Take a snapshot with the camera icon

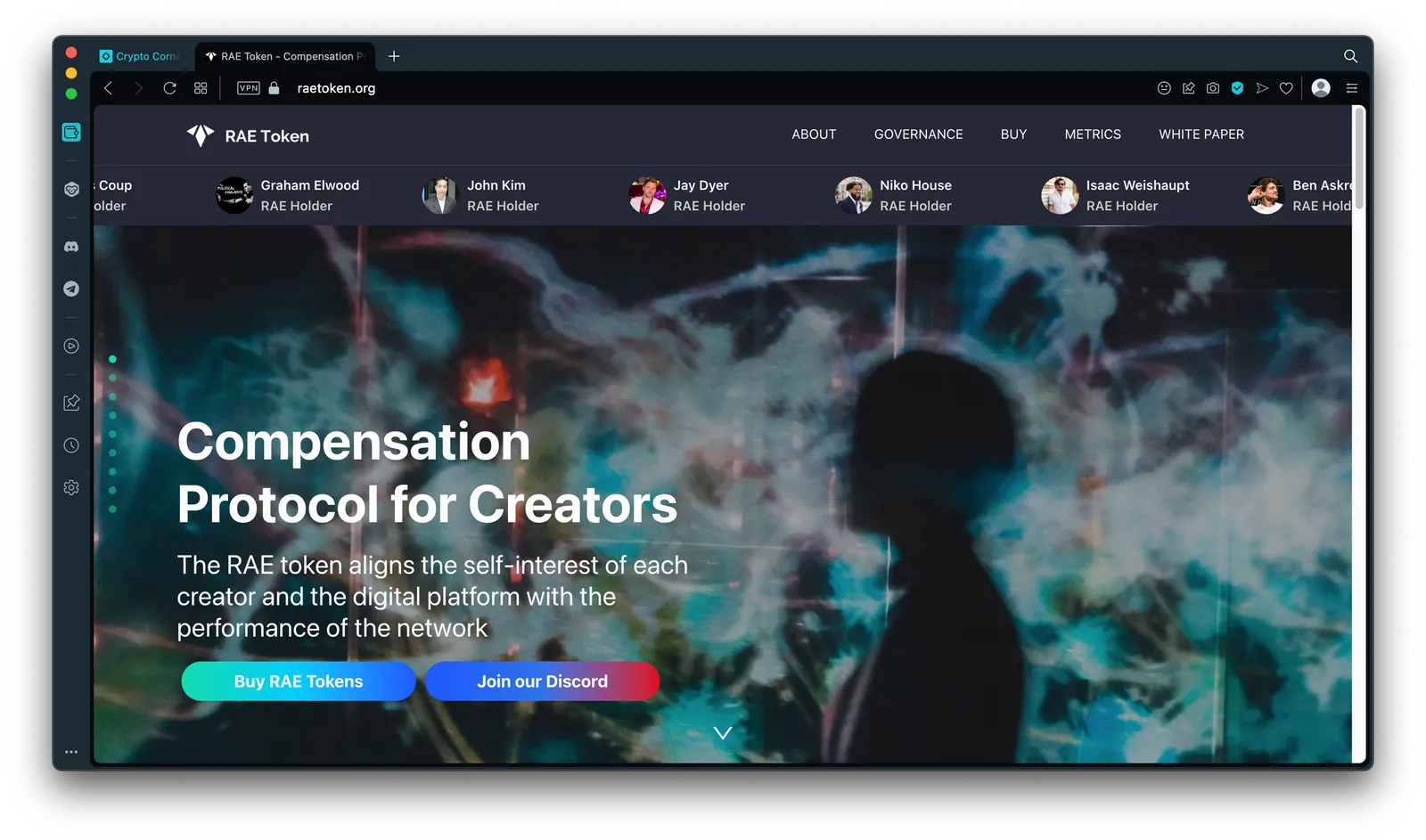(1213, 88)
